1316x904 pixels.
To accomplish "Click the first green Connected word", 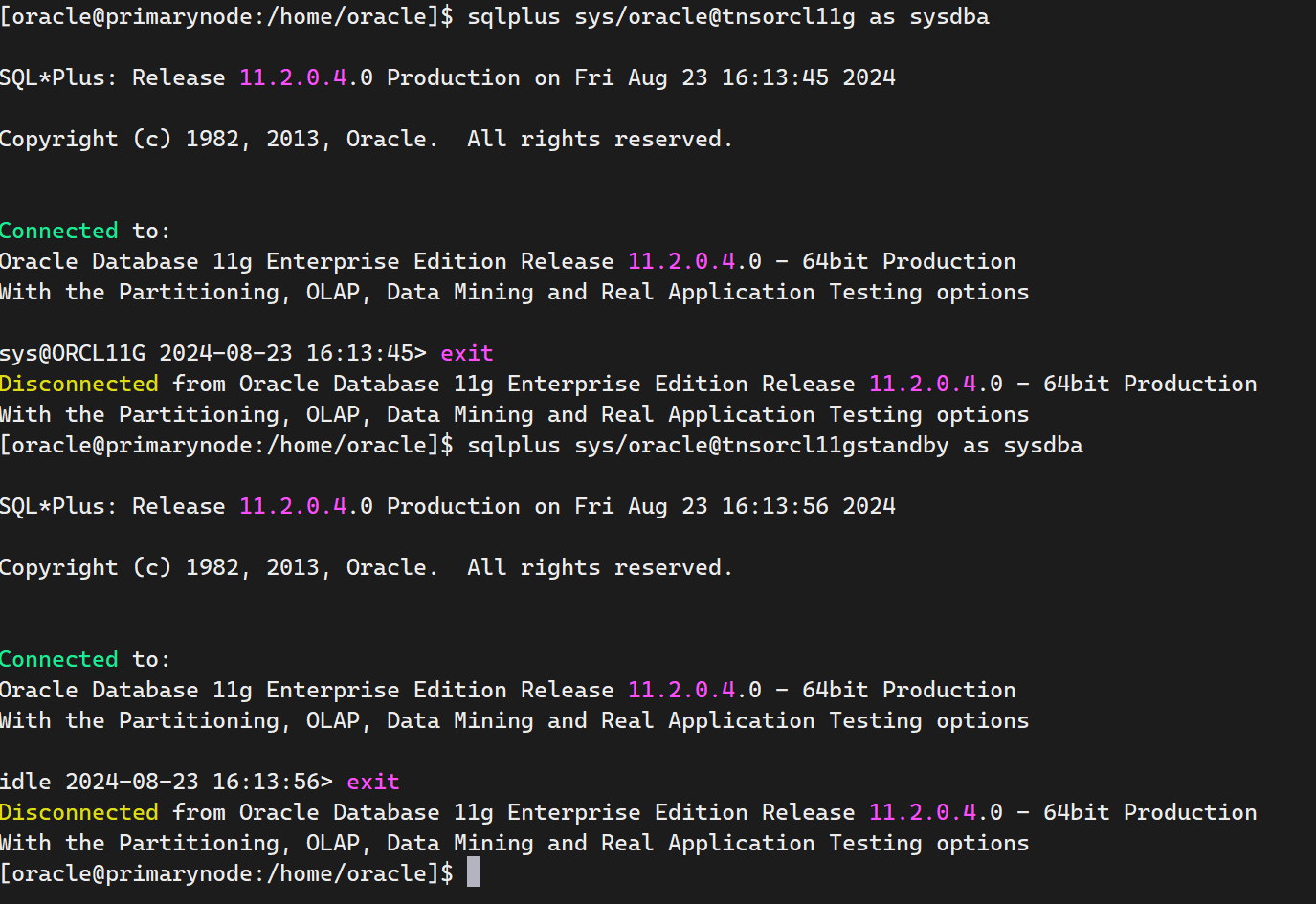I will pos(59,231).
